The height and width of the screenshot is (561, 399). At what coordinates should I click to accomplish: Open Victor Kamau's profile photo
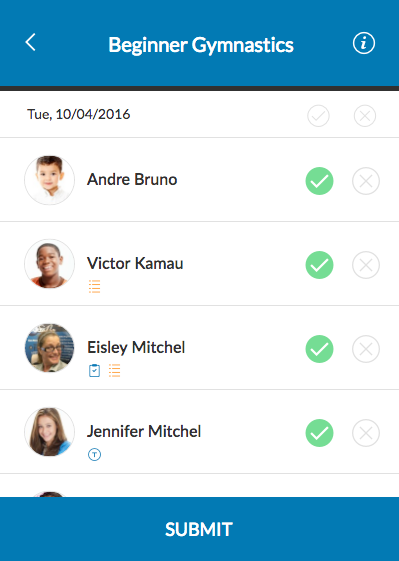tap(49, 264)
